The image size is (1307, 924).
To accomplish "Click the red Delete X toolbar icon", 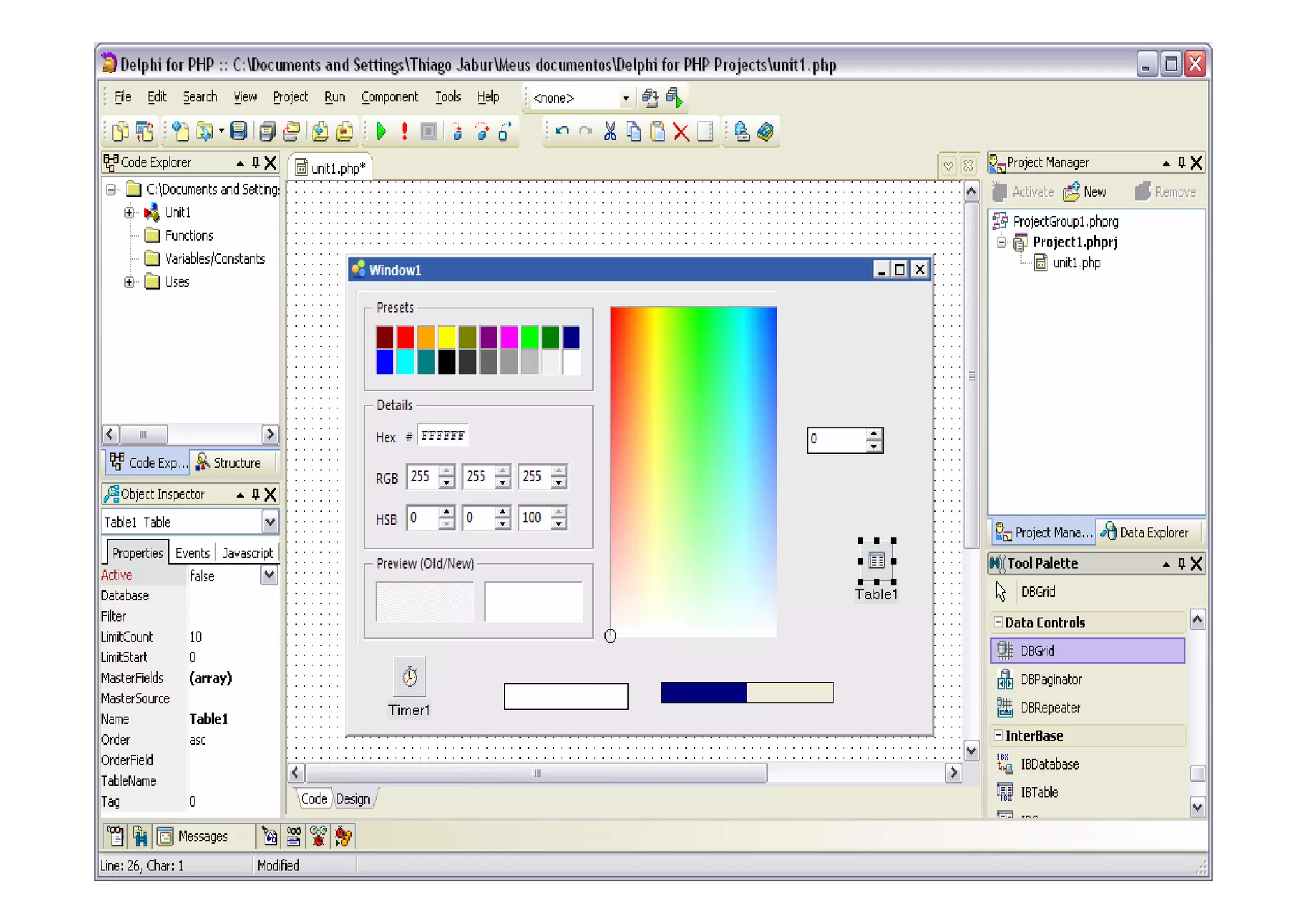I will [x=681, y=132].
